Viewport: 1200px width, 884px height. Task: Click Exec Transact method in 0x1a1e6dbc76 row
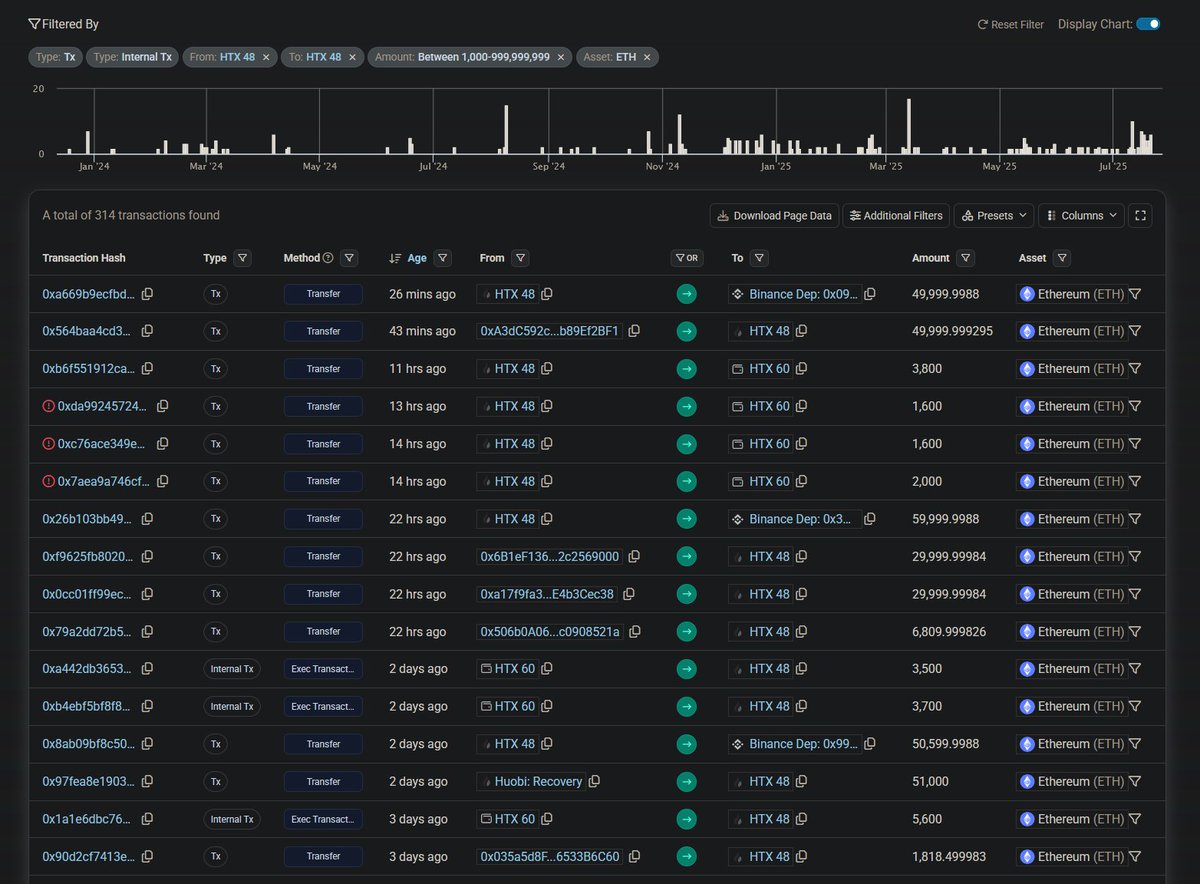[x=323, y=819]
